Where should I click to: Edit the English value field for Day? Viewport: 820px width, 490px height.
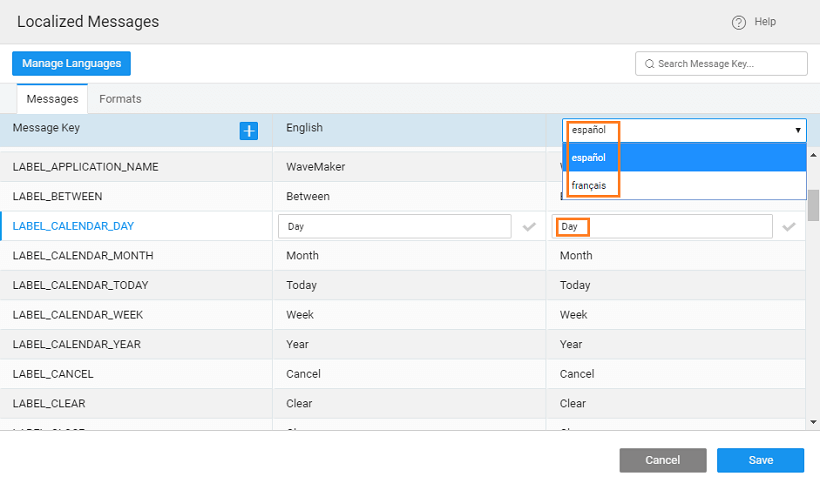[395, 227]
